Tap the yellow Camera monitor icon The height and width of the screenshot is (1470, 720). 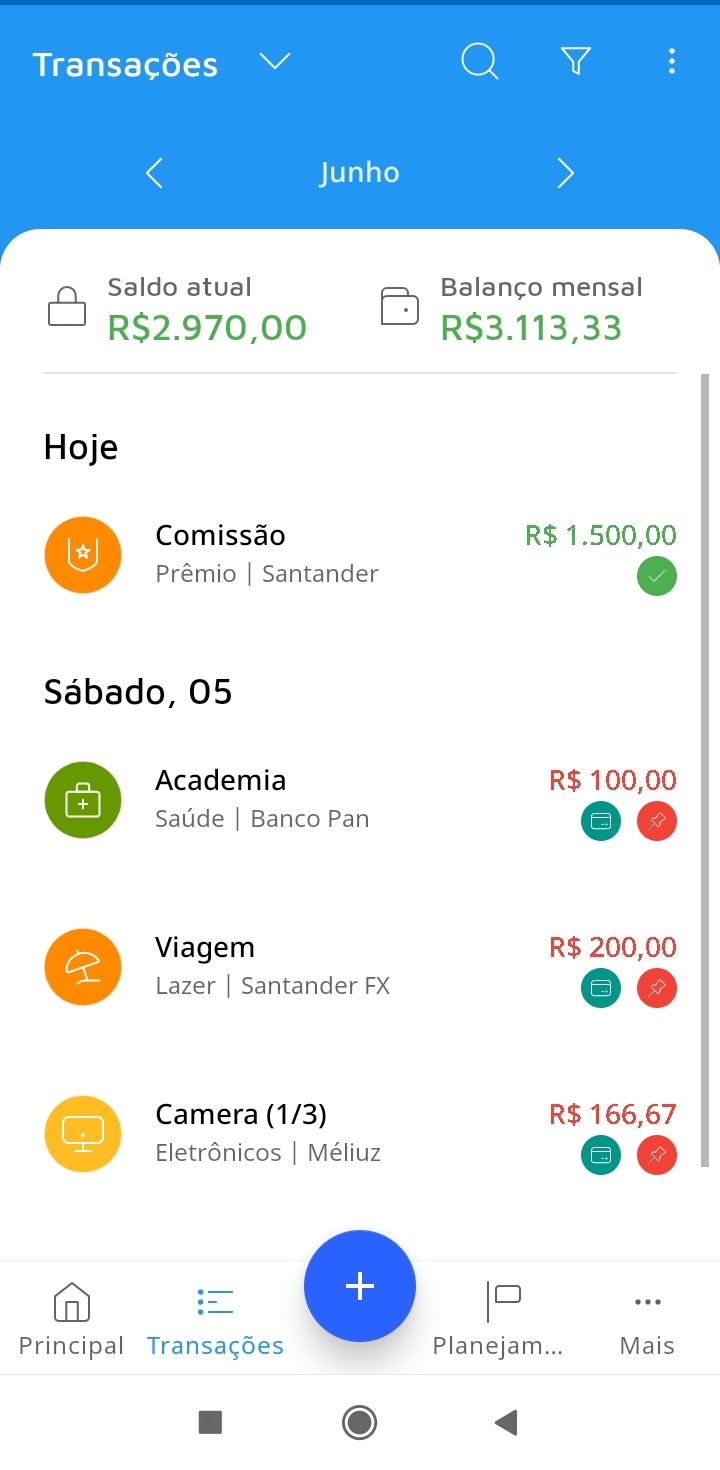83,1134
